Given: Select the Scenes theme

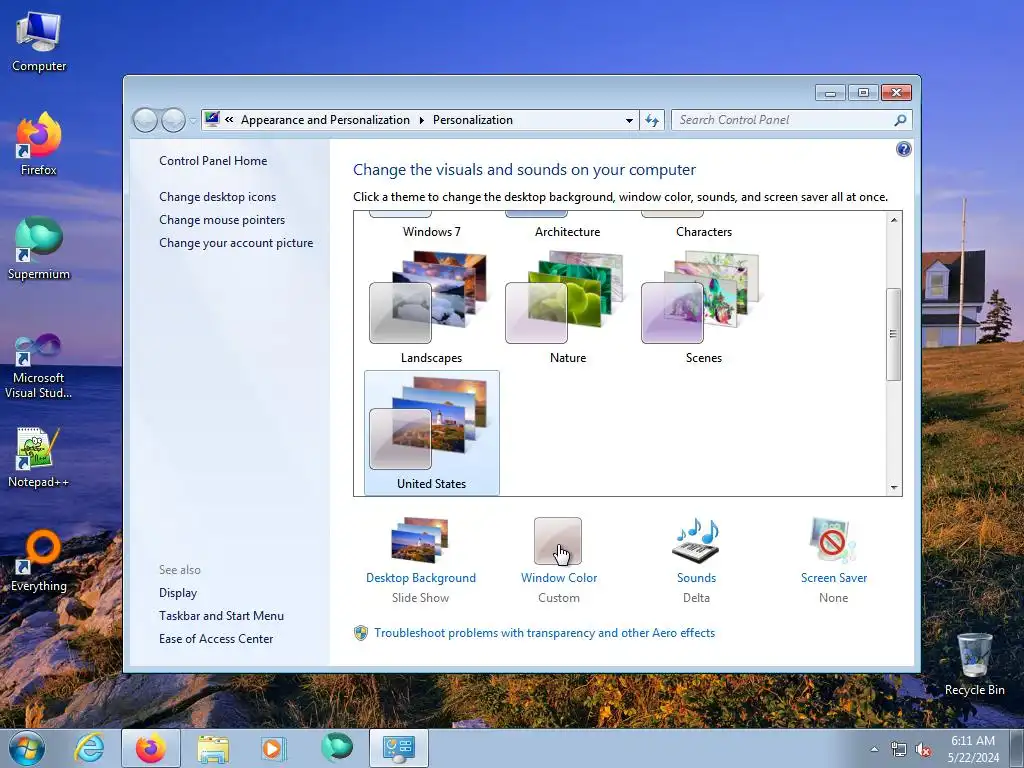Looking at the screenshot, I should point(703,307).
